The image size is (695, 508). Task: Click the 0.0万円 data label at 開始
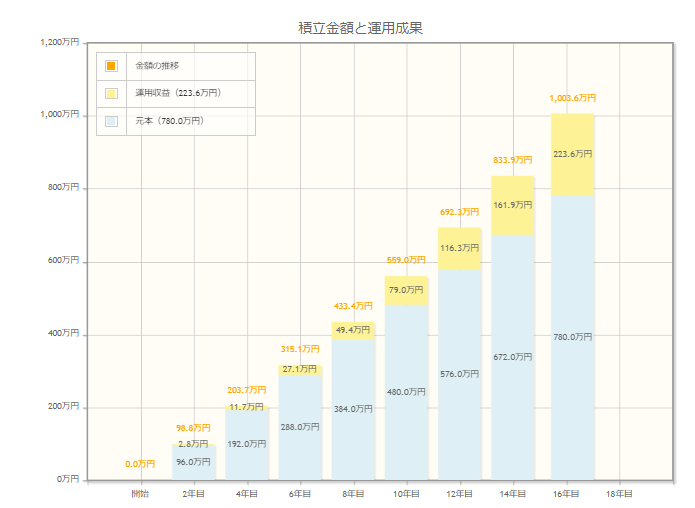pyautogui.click(x=140, y=464)
